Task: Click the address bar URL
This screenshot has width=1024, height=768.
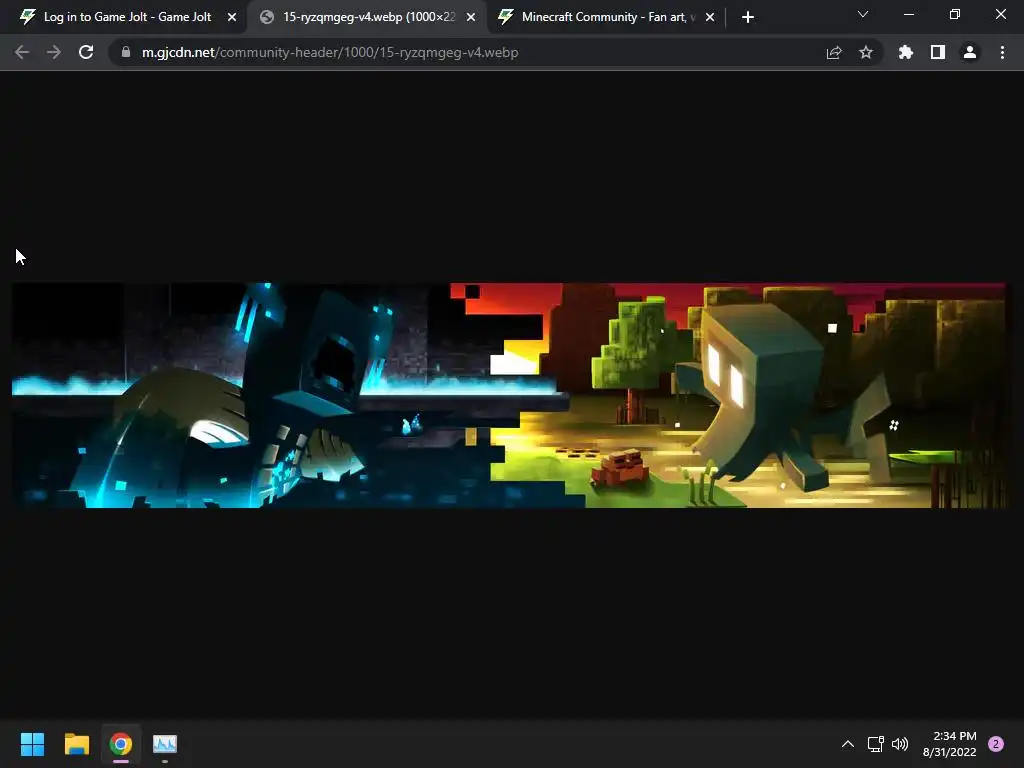Action: (x=330, y=52)
